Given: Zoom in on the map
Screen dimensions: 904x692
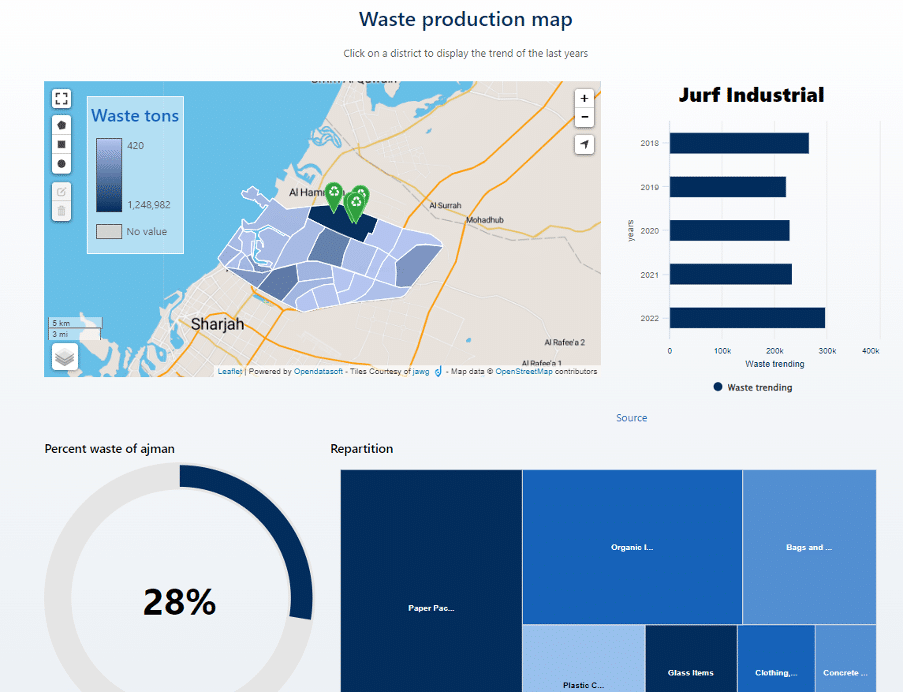Looking at the screenshot, I should point(585,98).
